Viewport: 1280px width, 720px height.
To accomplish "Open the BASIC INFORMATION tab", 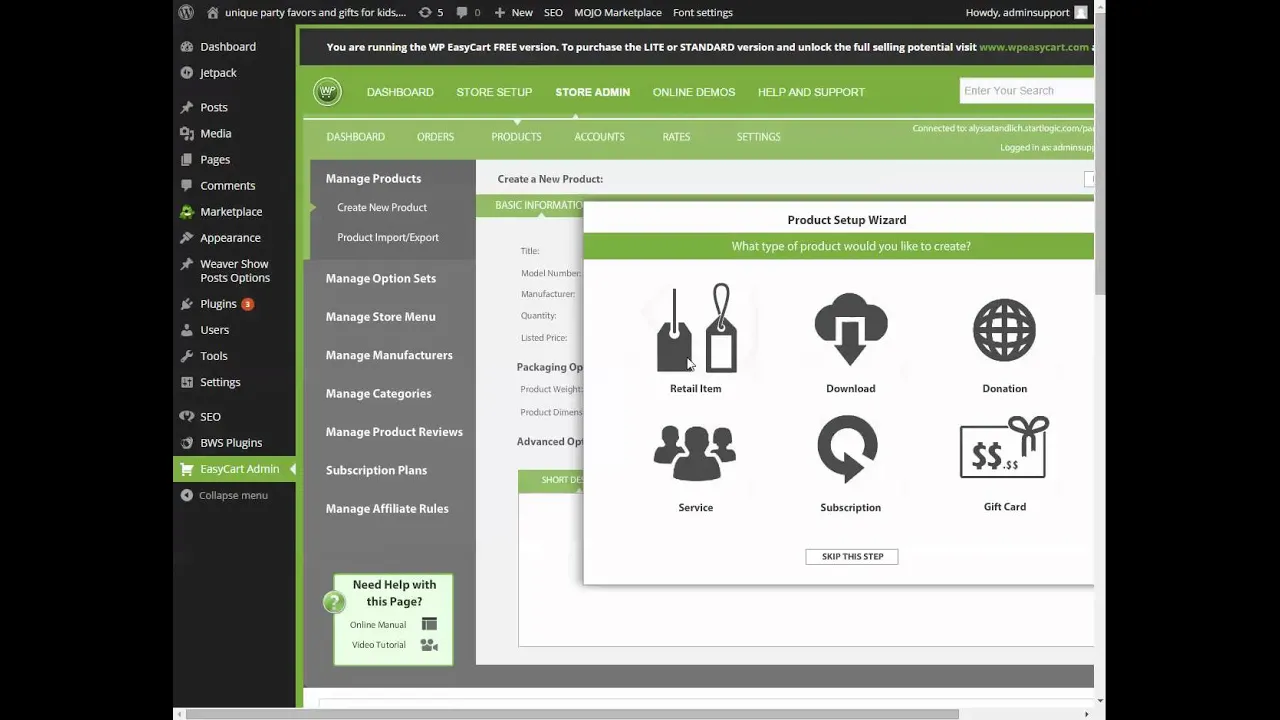I will tap(539, 205).
